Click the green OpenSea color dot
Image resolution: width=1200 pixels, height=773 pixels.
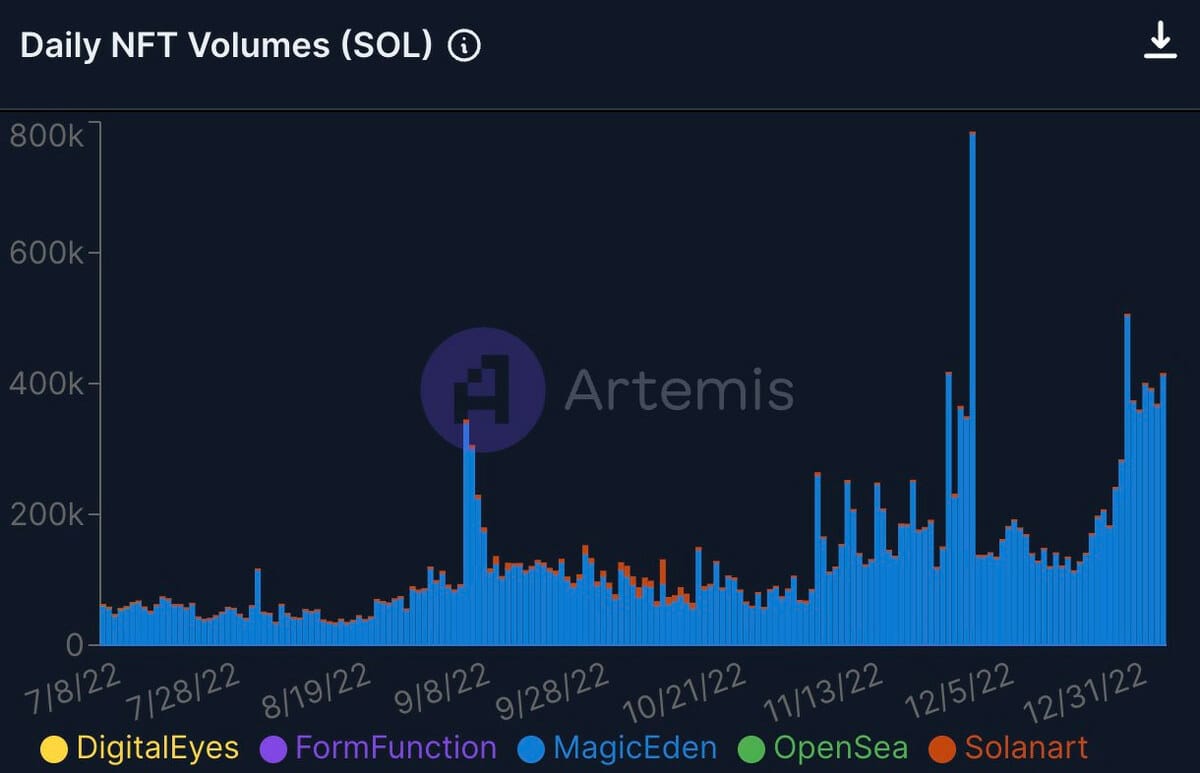751,749
